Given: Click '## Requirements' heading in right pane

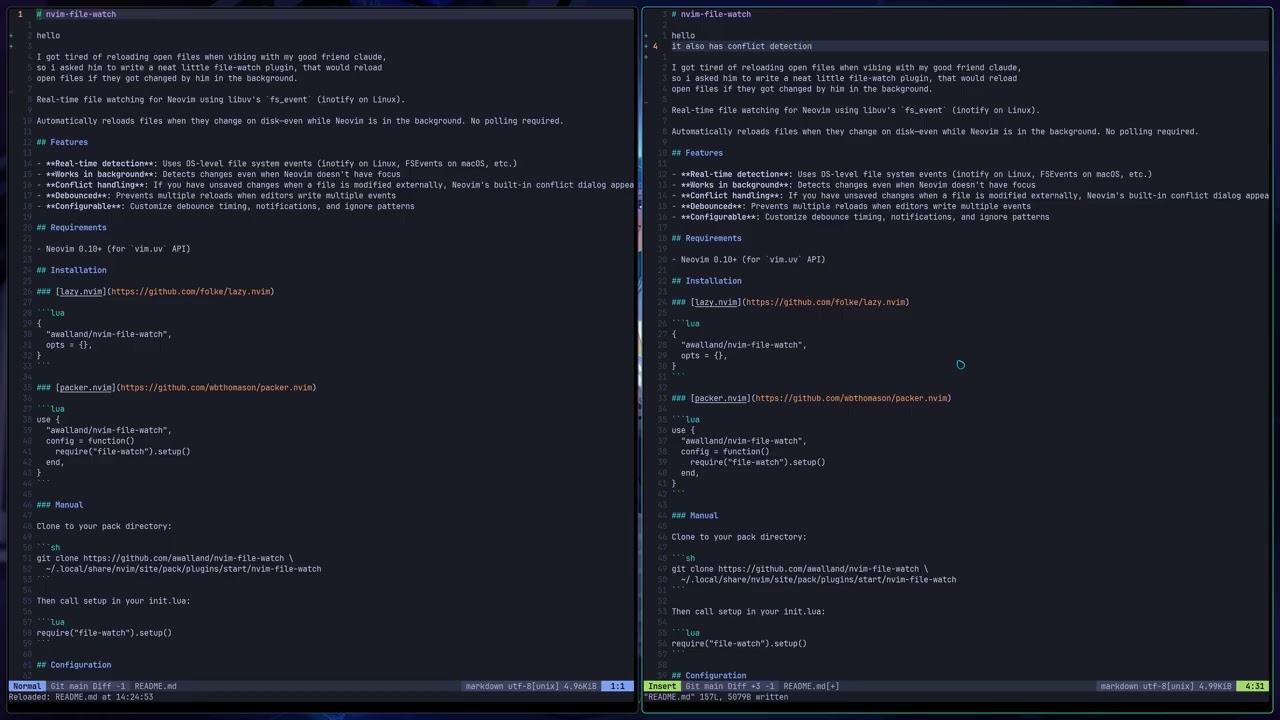Looking at the screenshot, I should click(706, 238).
